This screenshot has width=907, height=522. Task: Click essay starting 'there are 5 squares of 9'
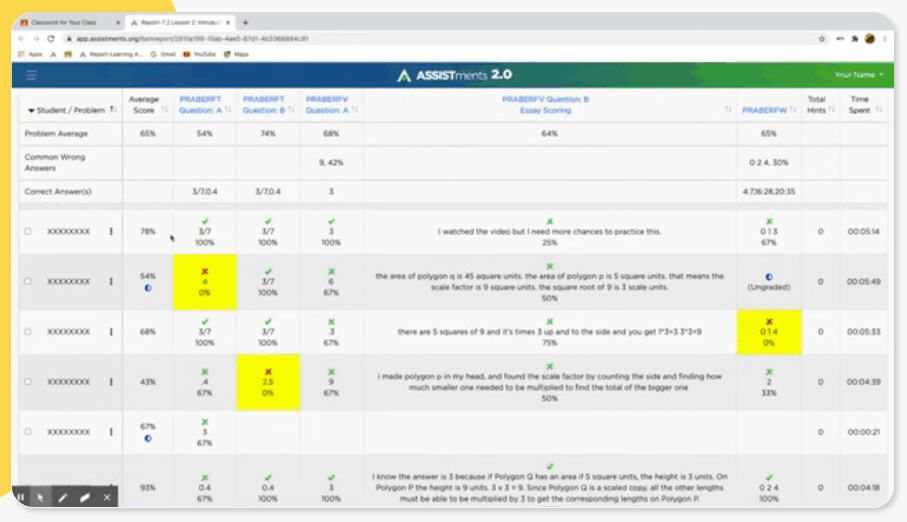549,332
